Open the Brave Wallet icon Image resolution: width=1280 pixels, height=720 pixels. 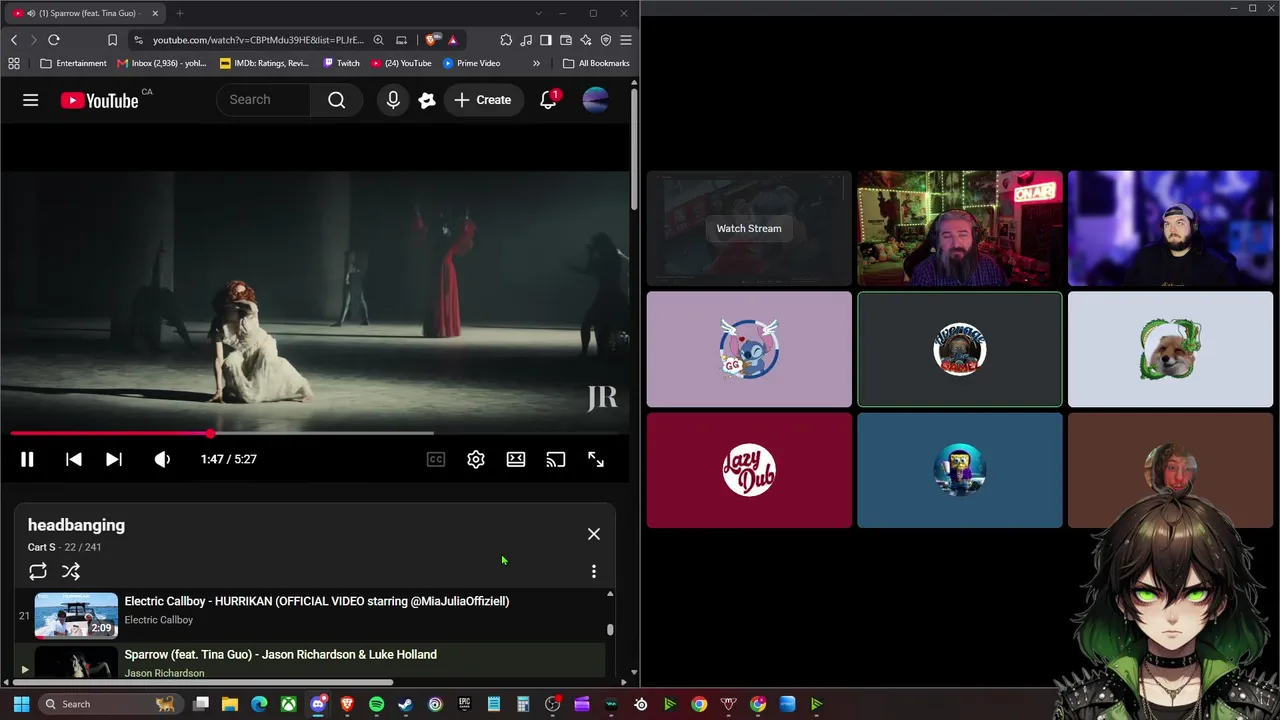pyautogui.click(x=566, y=40)
